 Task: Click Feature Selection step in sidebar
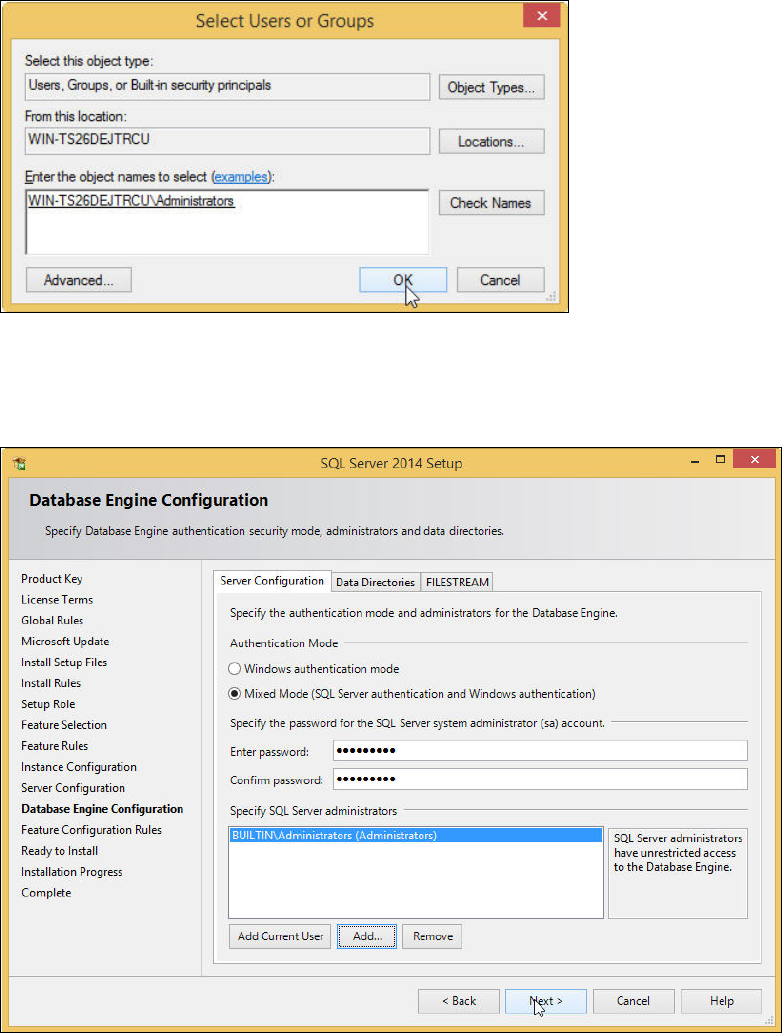64,725
